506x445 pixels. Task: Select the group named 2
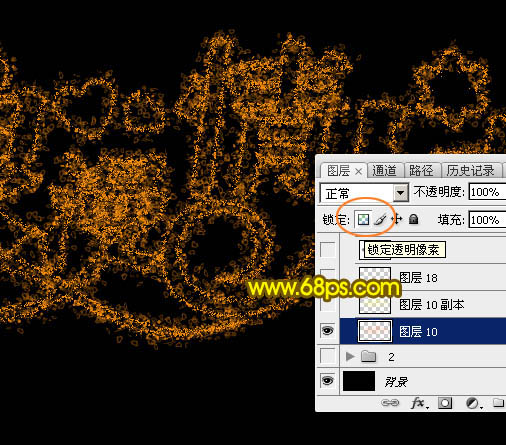[x=391, y=357]
